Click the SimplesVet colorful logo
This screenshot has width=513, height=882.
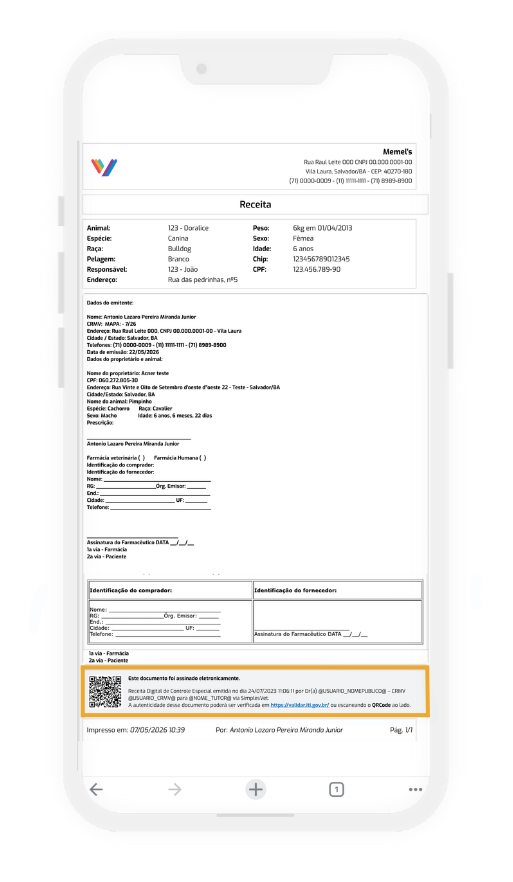click(x=104, y=166)
